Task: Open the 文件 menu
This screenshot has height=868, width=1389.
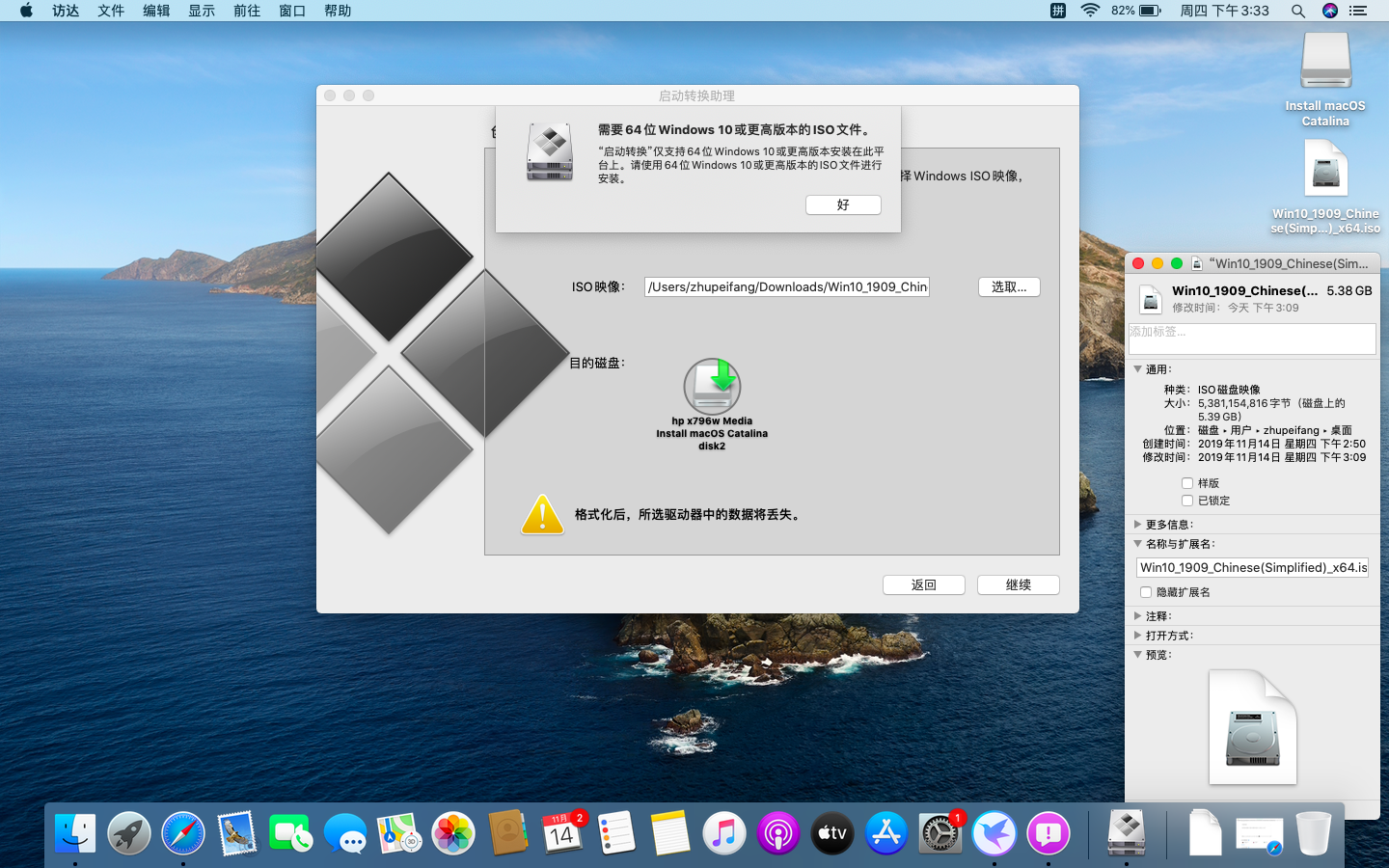Action: (x=111, y=11)
